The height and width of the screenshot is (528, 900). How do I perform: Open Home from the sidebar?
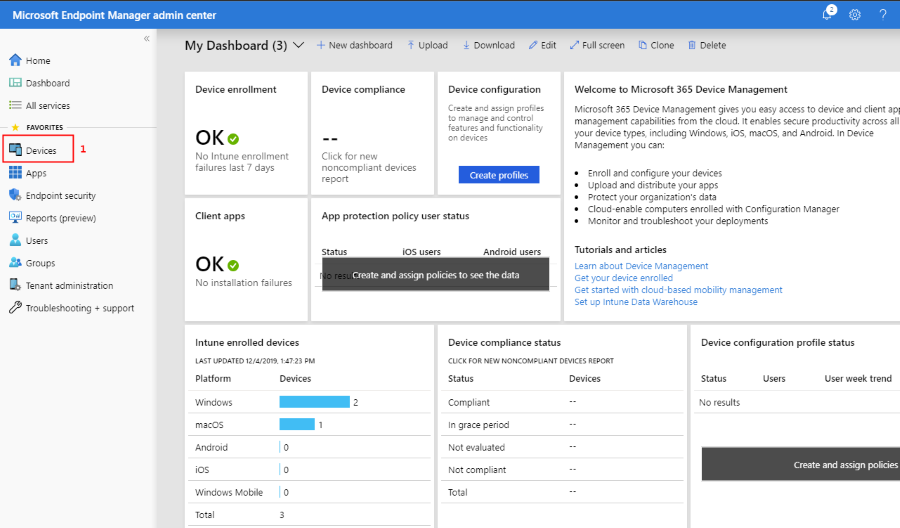[x=38, y=60]
